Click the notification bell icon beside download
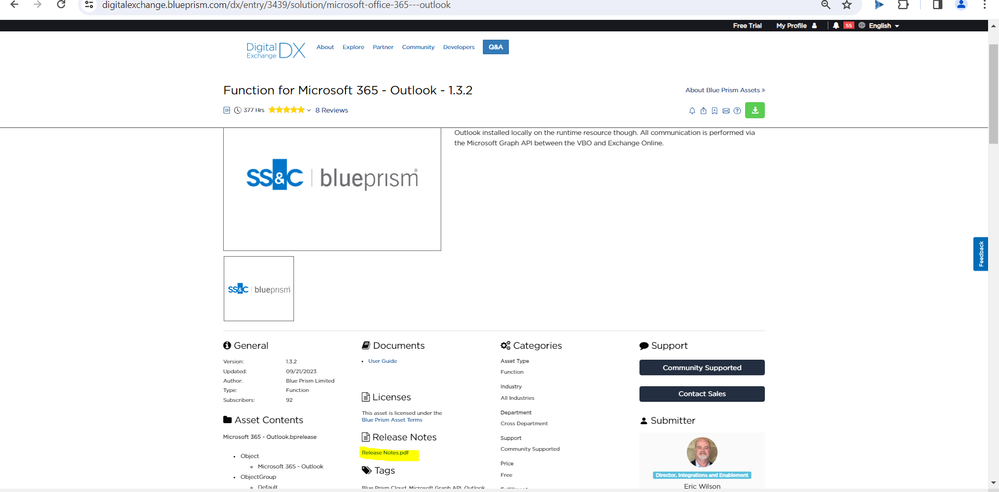Viewport: 999px width, 492px height. (x=693, y=111)
